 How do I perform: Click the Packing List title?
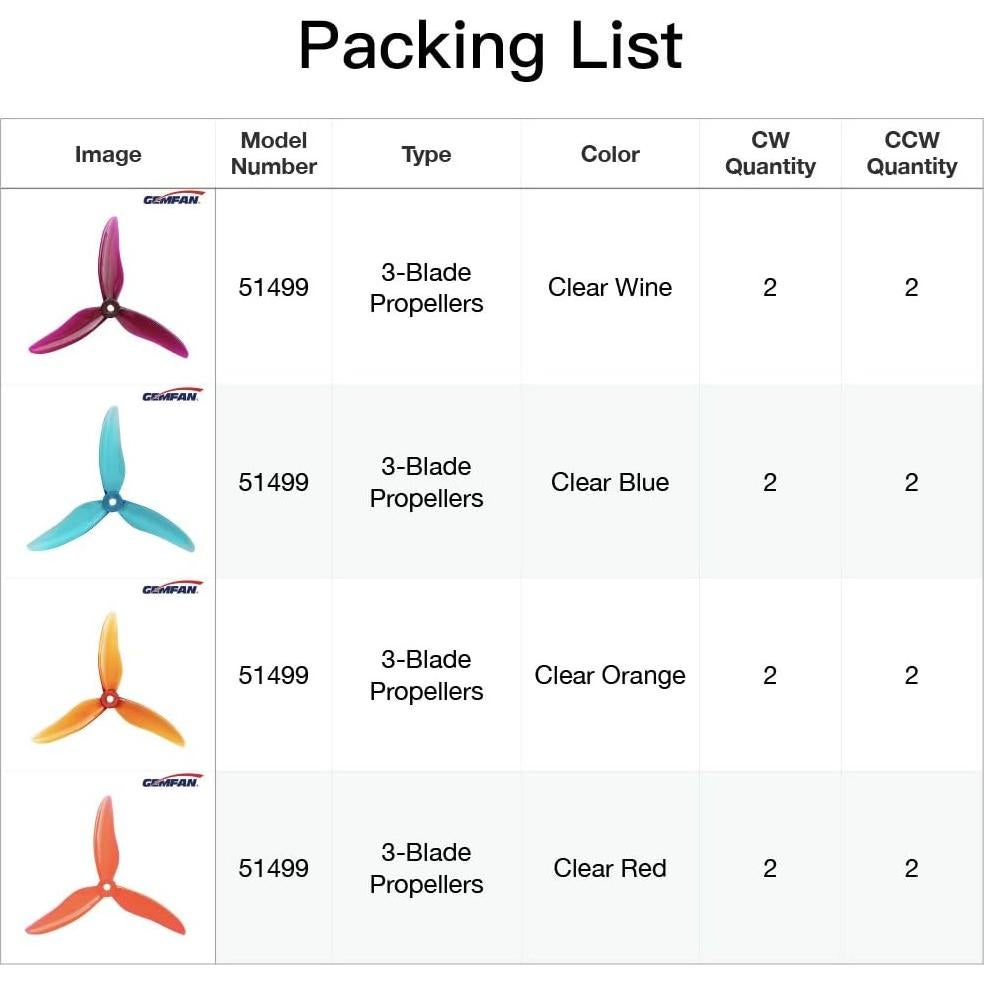490,46
